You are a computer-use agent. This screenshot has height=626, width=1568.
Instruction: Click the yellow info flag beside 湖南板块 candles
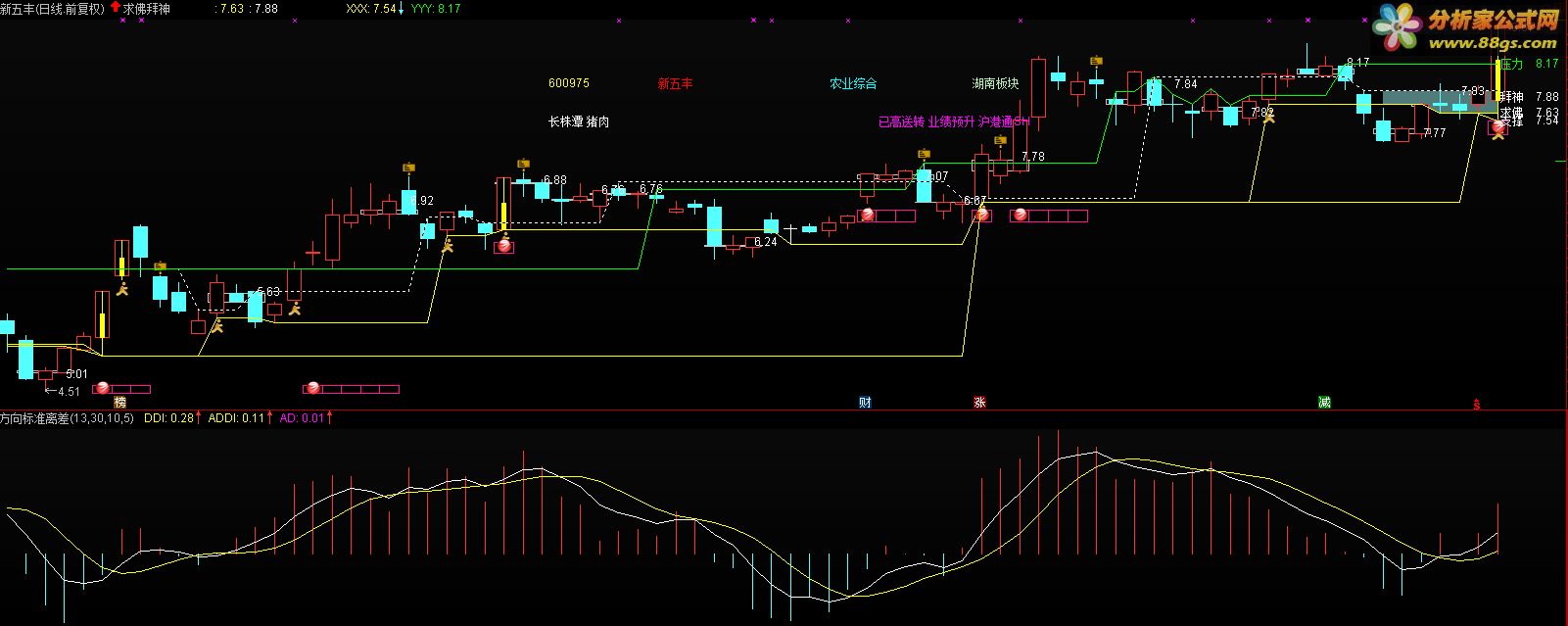(x=1096, y=61)
